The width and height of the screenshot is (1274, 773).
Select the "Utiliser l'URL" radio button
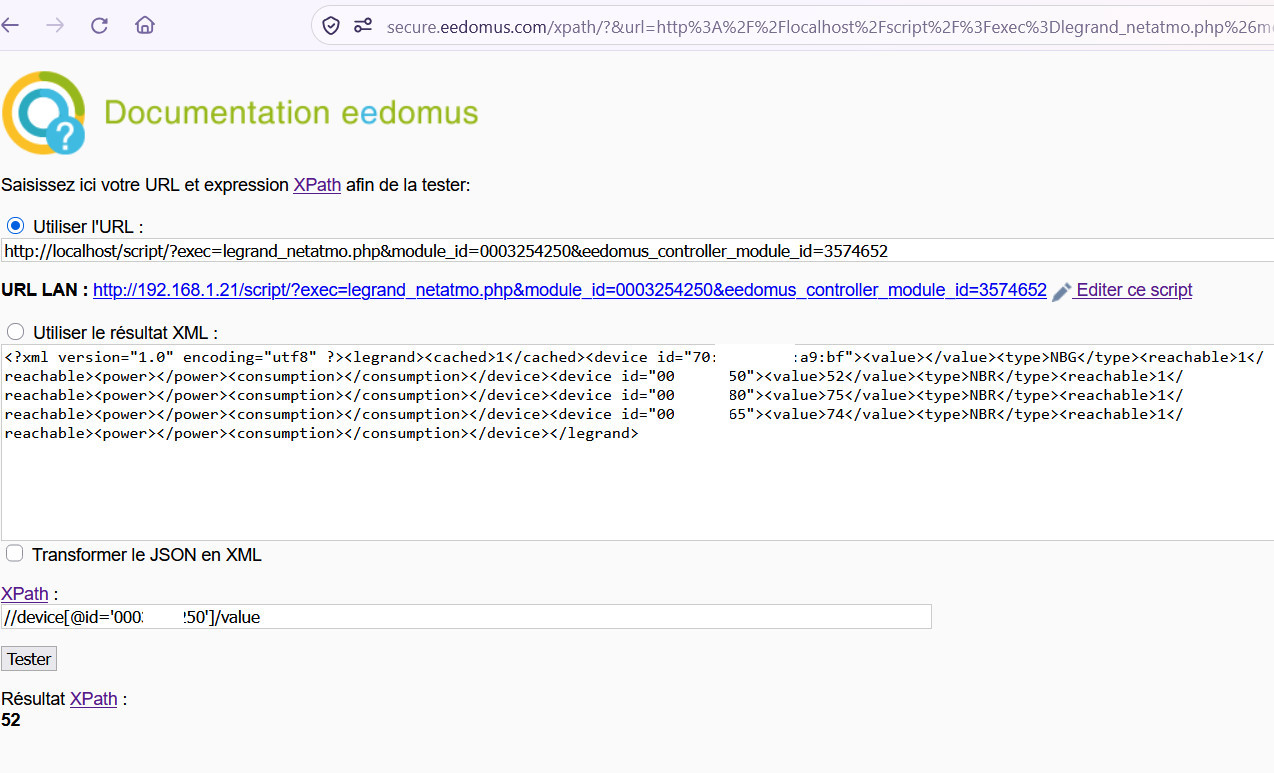(15, 226)
